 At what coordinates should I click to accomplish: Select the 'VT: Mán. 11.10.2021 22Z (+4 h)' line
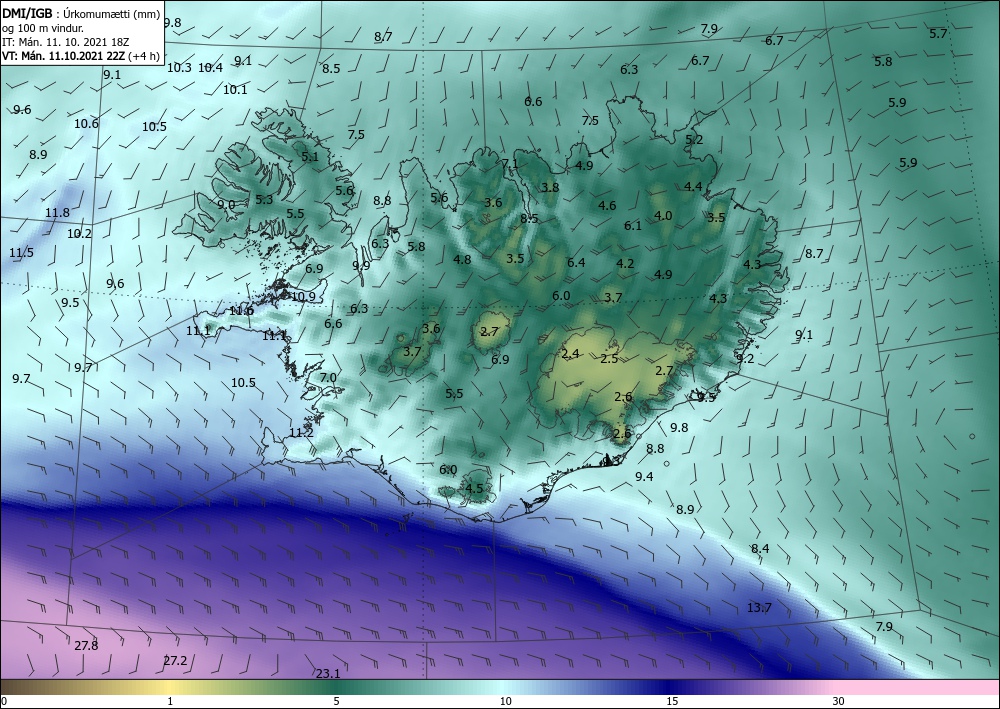[80, 56]
